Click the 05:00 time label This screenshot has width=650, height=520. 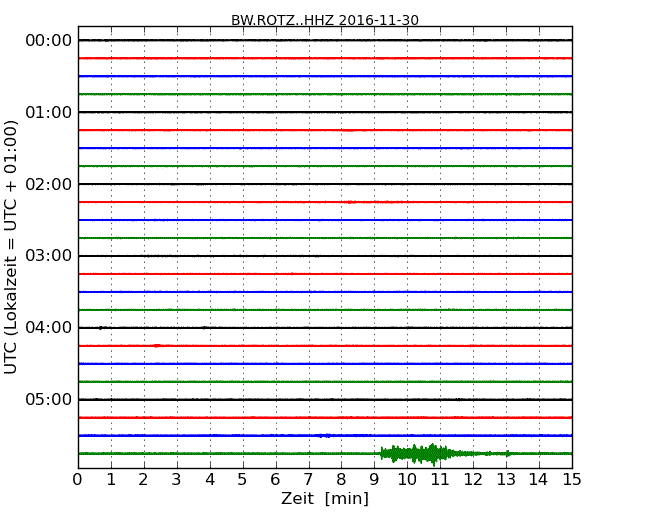[x=49, y=399]
